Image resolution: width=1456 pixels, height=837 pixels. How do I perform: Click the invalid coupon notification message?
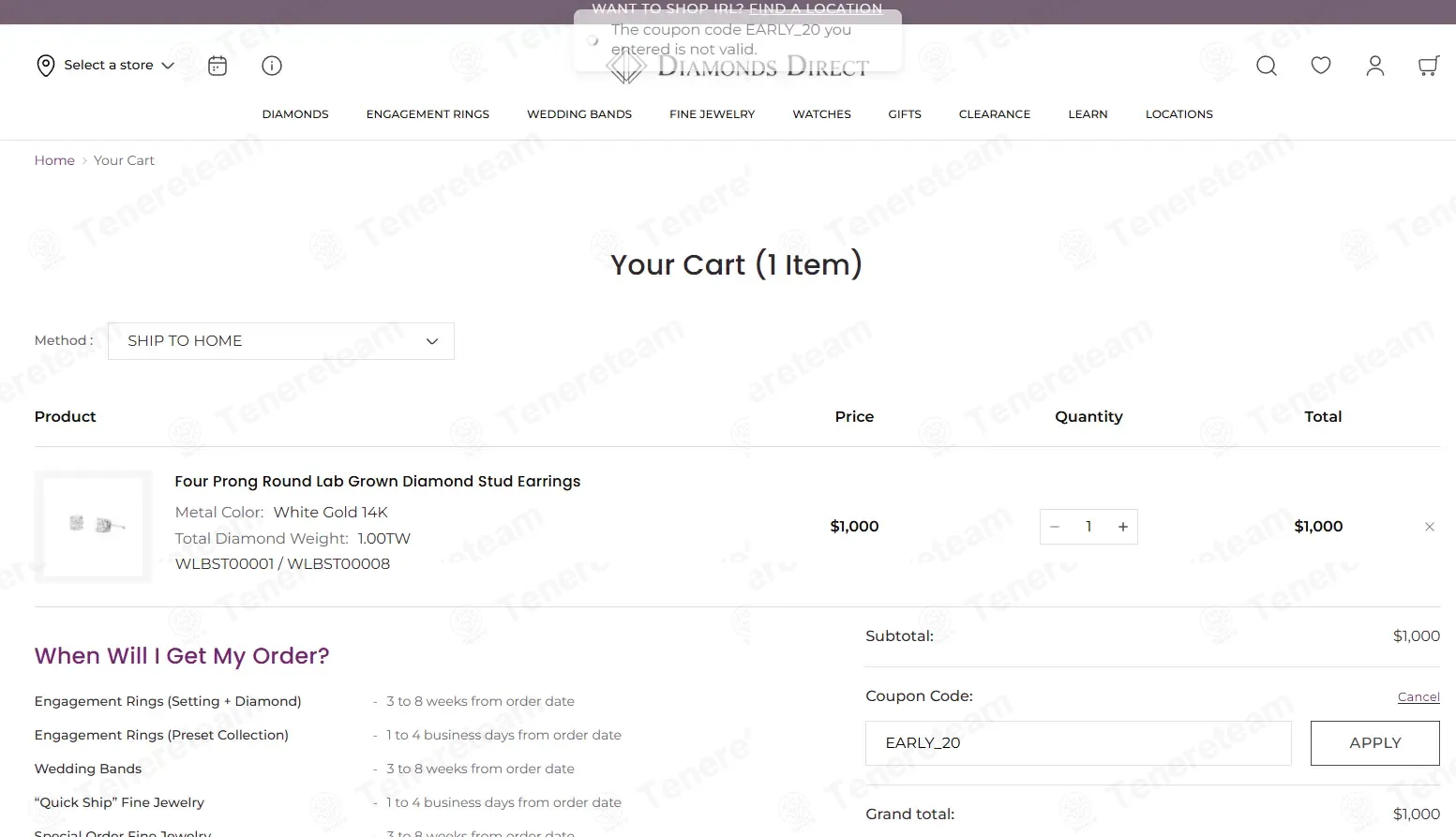tap(738, 40)
